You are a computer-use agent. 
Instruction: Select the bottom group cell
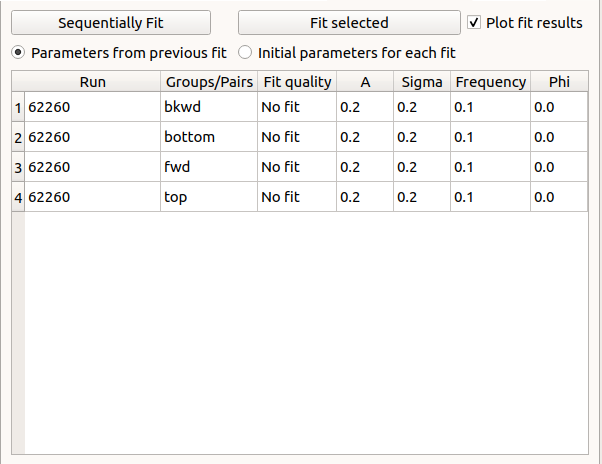(209, 137)
